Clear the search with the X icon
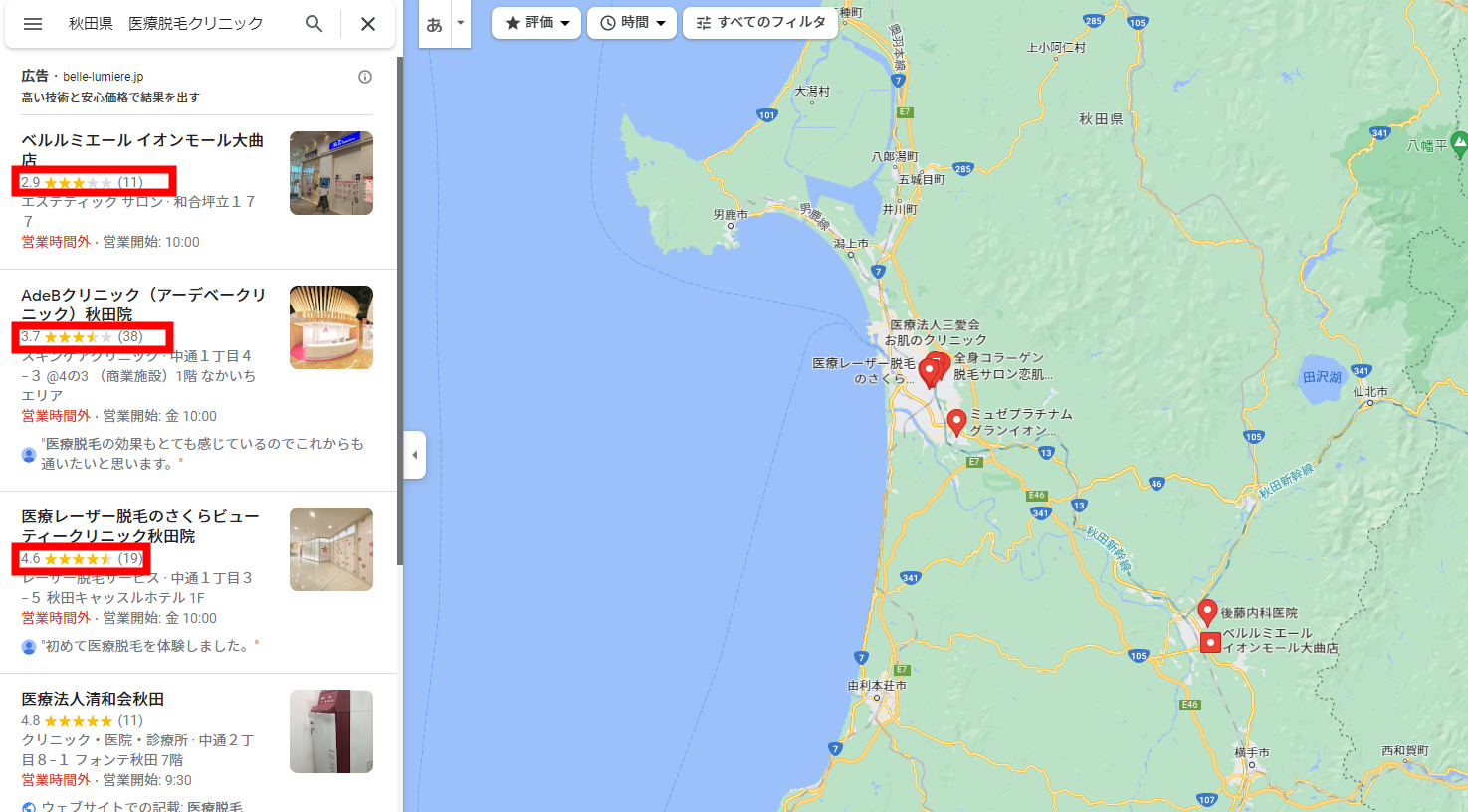Image resolution: width=1468 pixels, height=812 pixels. coord(368,24)
